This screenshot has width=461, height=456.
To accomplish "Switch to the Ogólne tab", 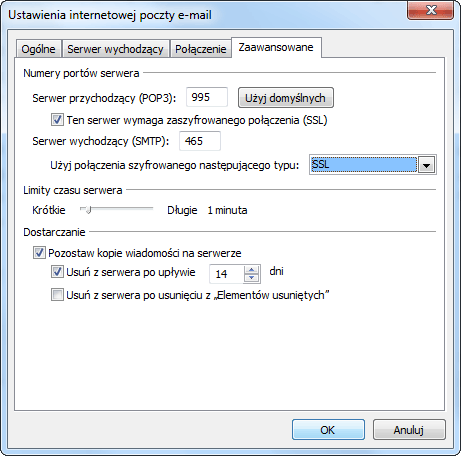I will coord(38,49).
